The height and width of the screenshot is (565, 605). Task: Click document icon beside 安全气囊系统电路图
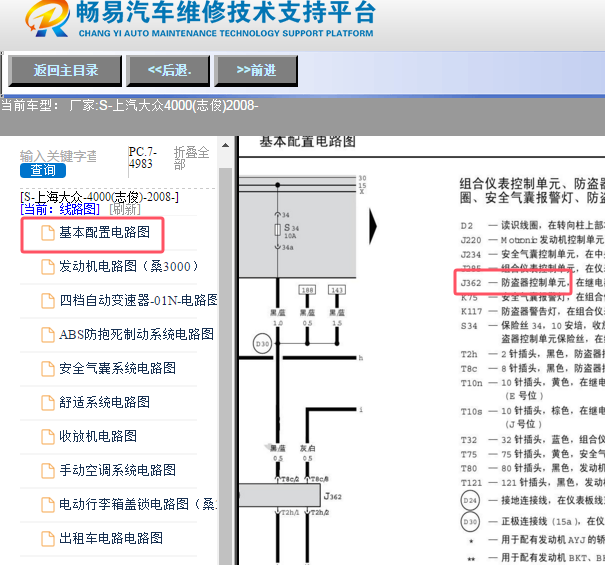[48, 369]
